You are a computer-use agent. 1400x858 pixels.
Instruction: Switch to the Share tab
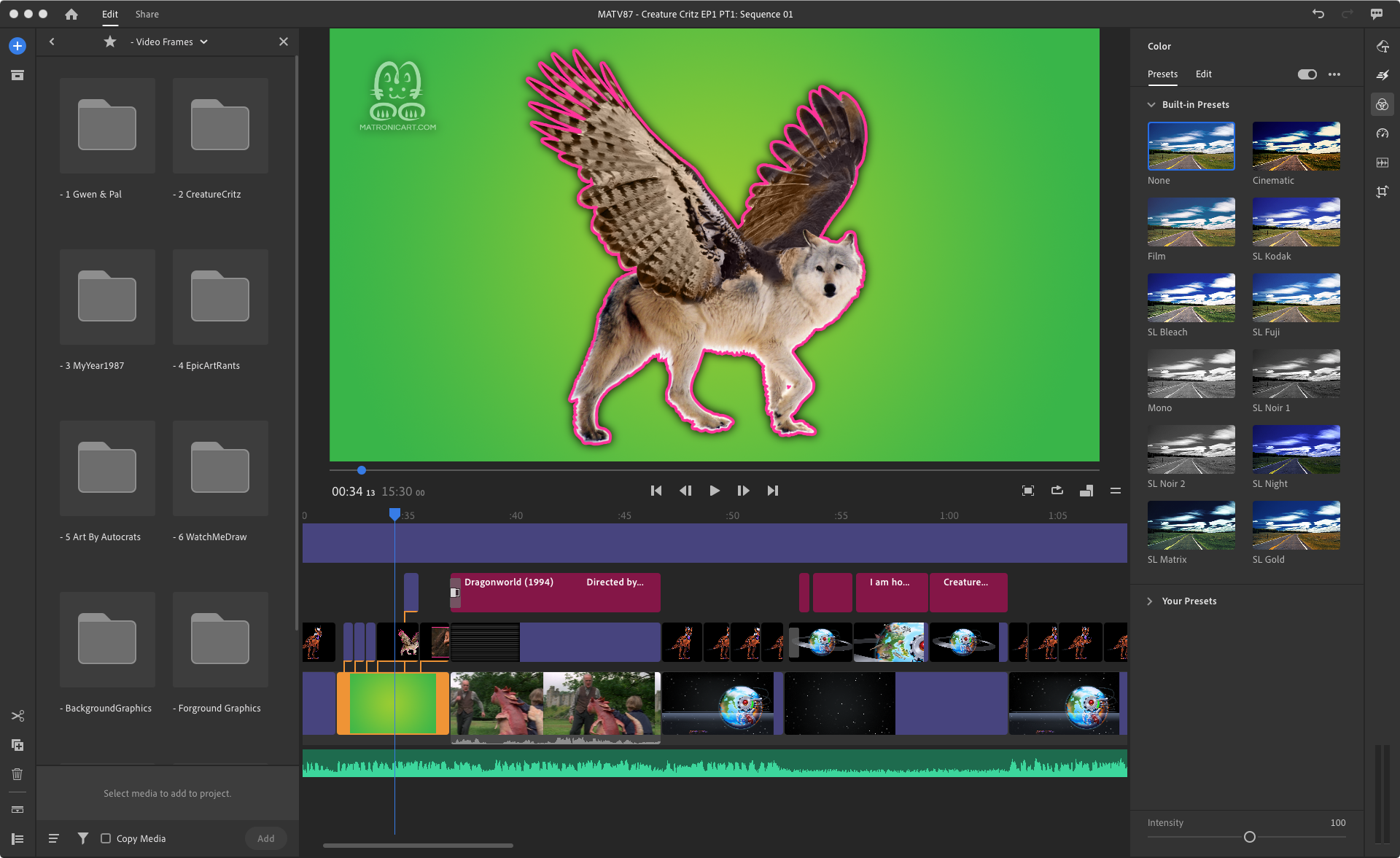pyautogui.click(x=147, y=14)
